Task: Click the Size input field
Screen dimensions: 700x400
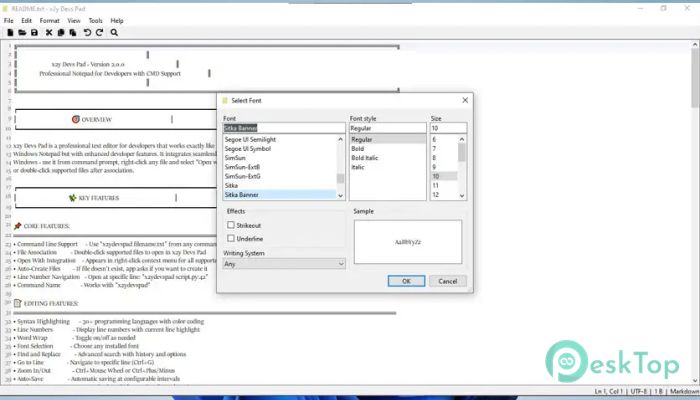Action: (x=448, y=128)
